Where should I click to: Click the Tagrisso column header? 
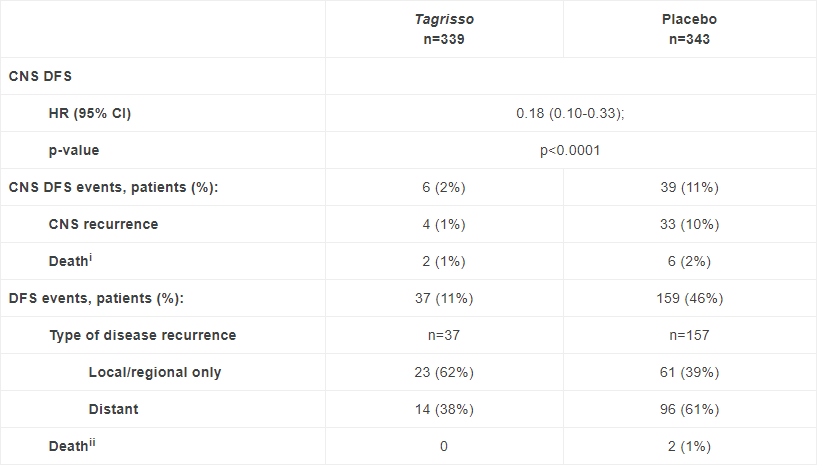[x=444, y=29]
